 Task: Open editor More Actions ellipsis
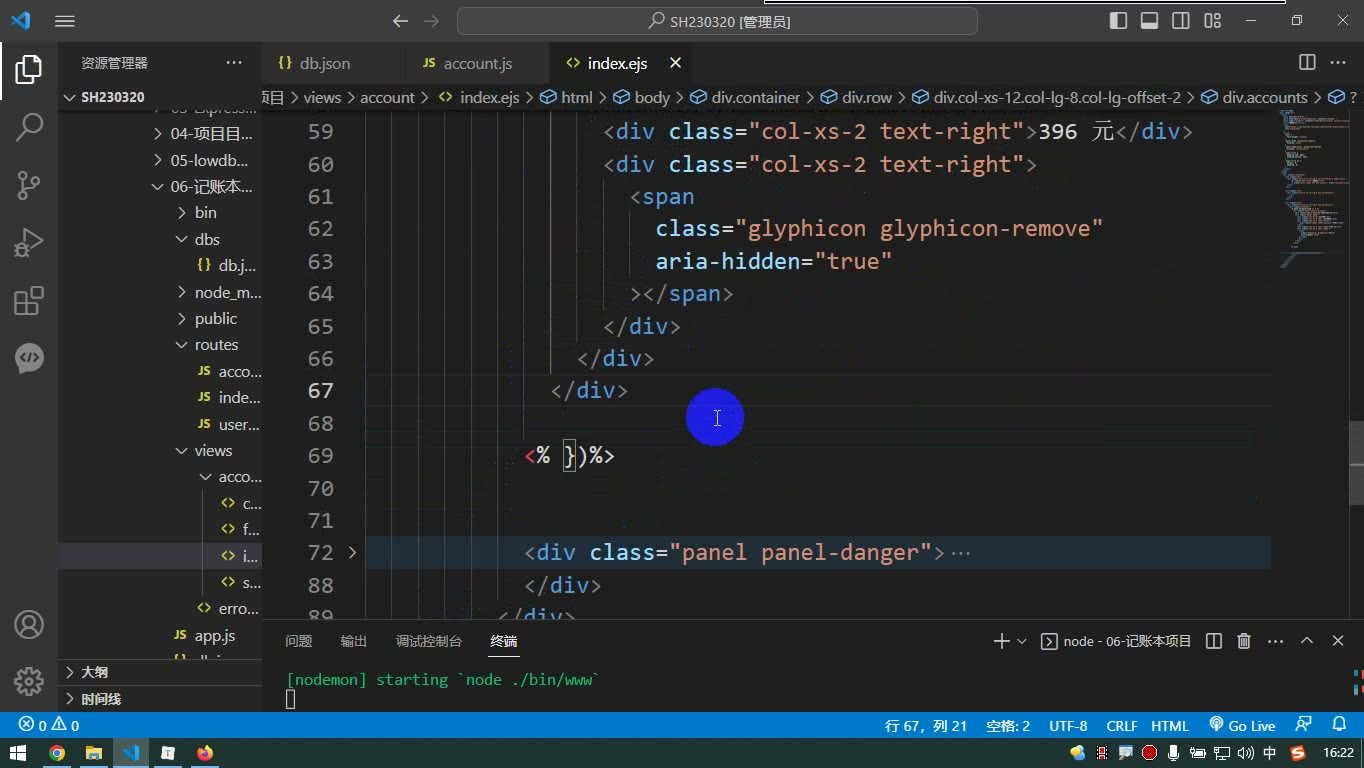[1337, 62]
